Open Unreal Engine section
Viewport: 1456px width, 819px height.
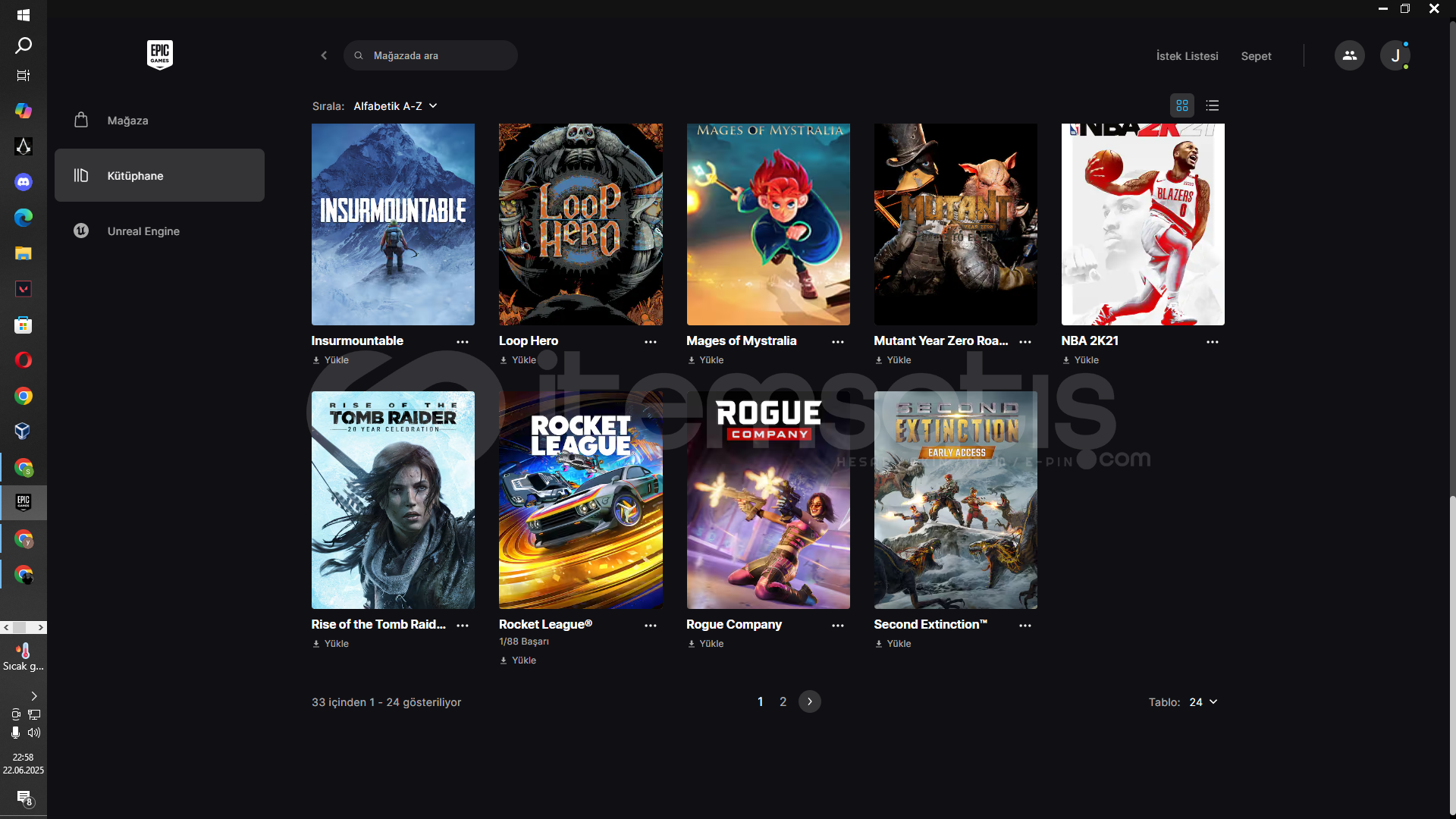(x=159, y=231)
